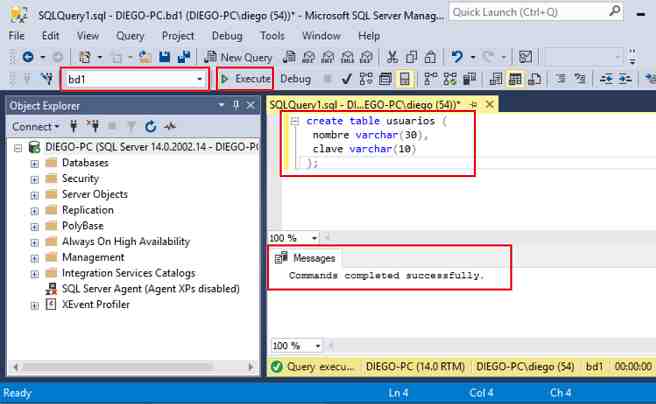Increase indent of selected lines
Viewport: 656px width, 404px height.
pos(625,79)
